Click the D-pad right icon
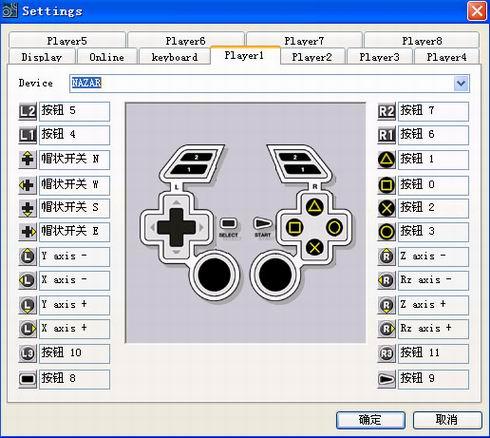This screenshot has height=438, width=490. click(x=27, y=232)
